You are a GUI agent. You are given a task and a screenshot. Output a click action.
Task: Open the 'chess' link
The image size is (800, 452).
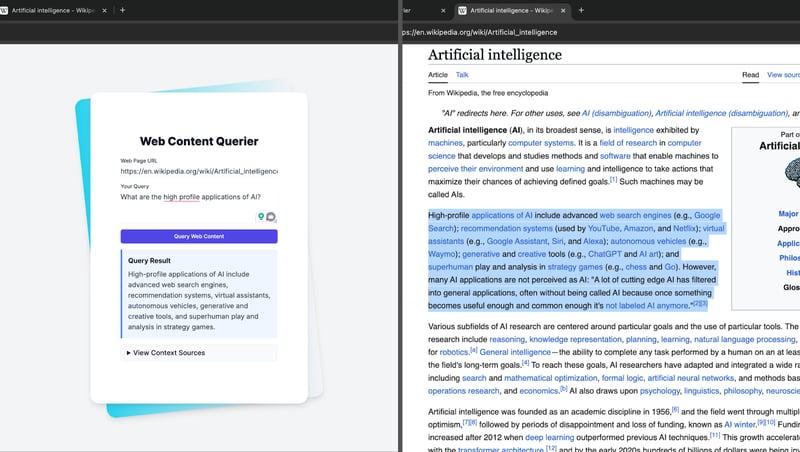(636, 267)
